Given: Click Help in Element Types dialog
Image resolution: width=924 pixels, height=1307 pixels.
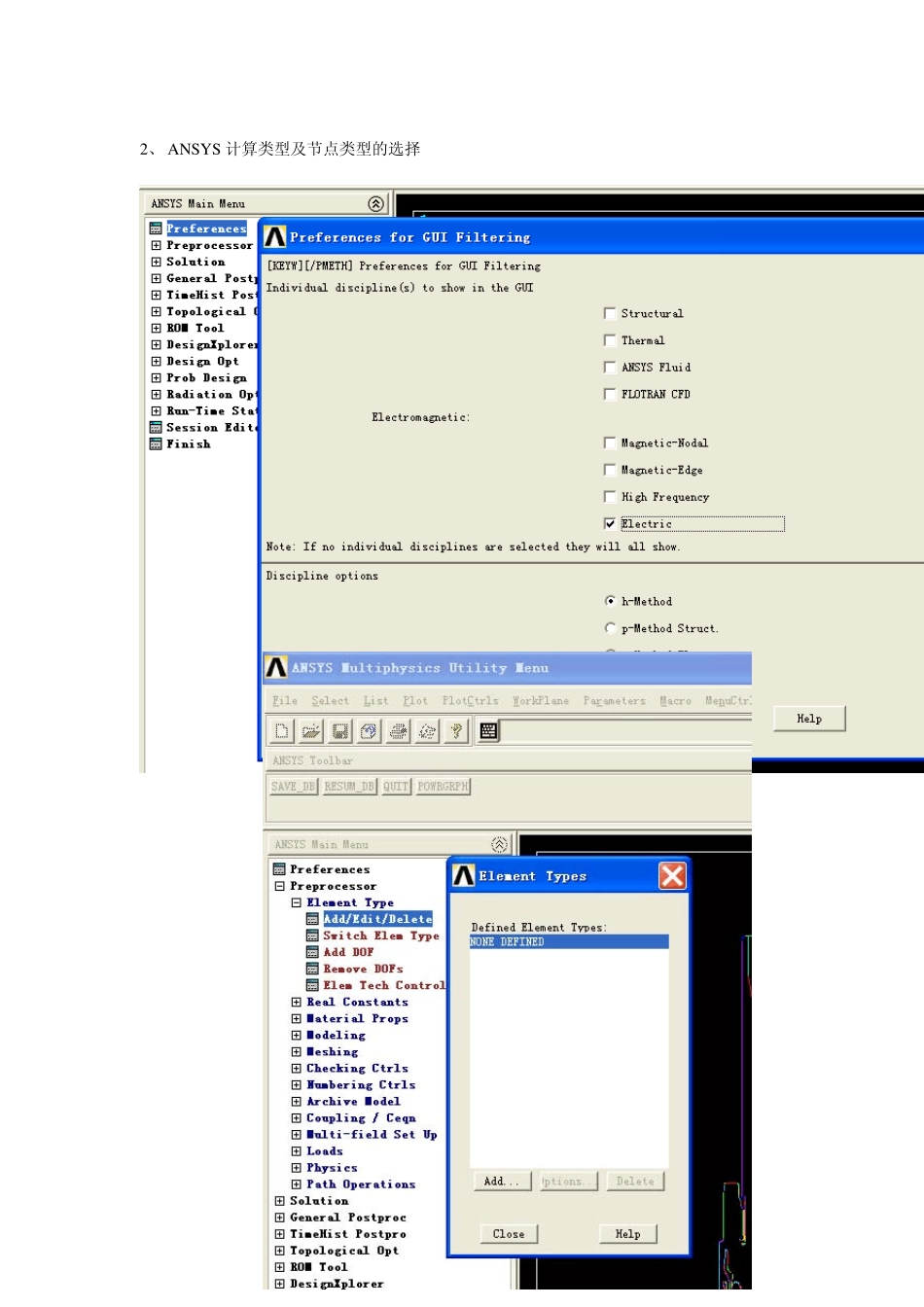Looking at the screenshot, I should (x=628, y=1234).
